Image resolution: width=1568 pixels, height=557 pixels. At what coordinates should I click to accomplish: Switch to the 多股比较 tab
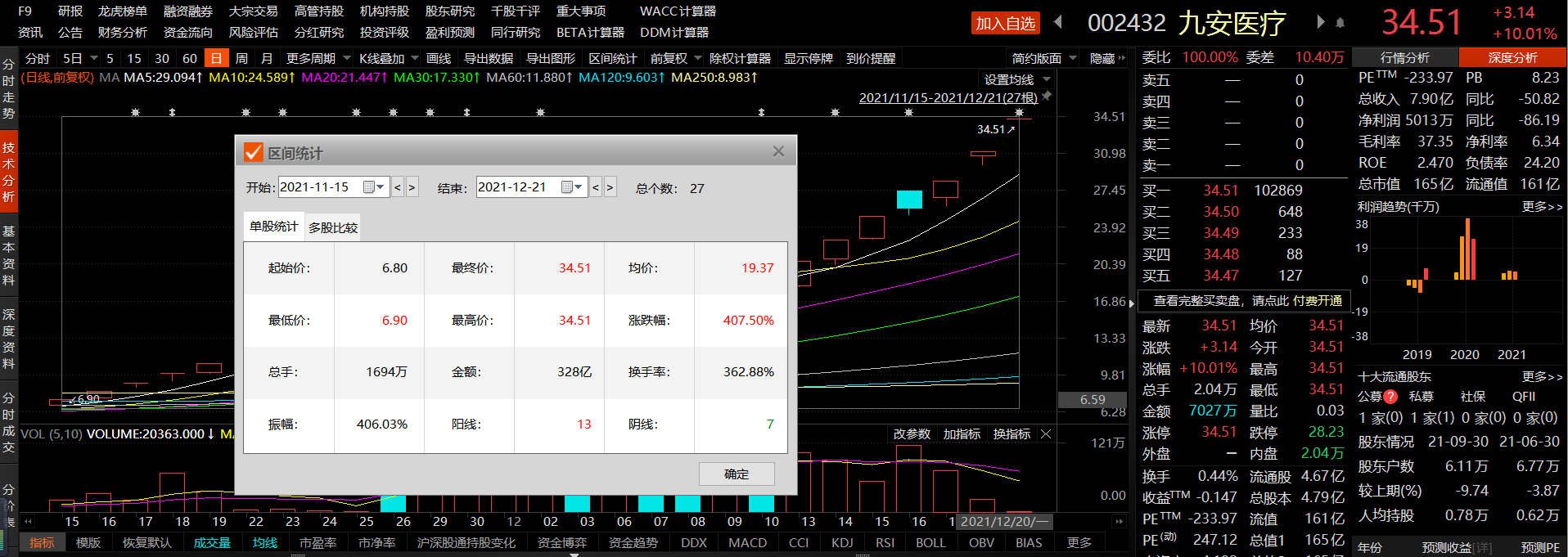pyautogui.click(x=332, y=228)
